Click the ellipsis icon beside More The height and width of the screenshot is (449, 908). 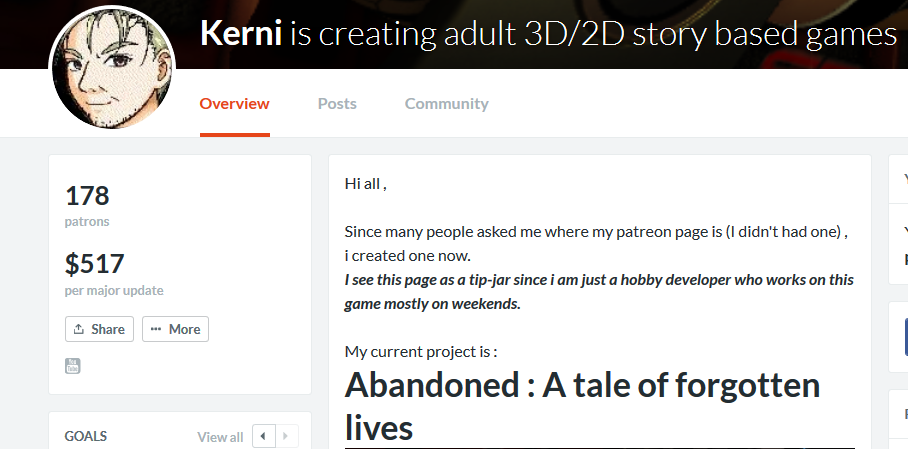pos(155,329)
